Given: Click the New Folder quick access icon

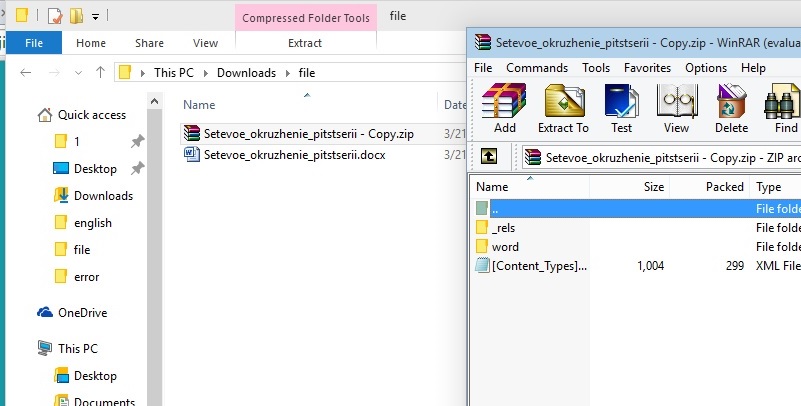Looking at the screenshot, I should (77, 16).
